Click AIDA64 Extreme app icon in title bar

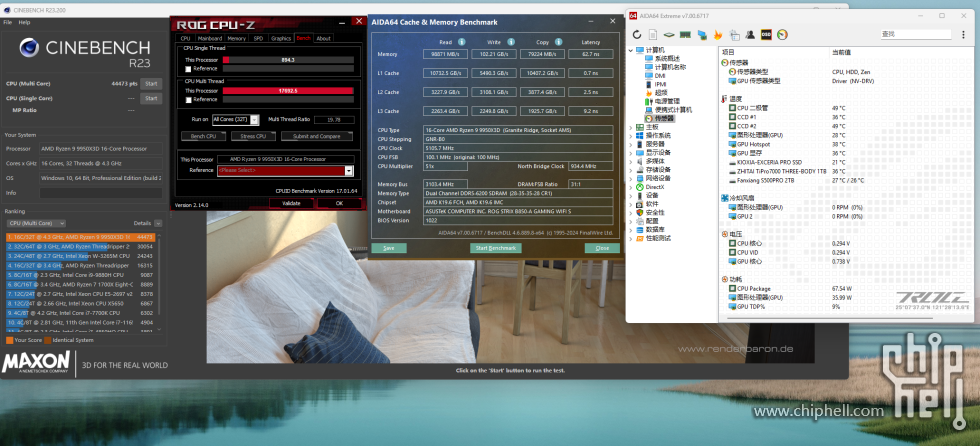click(x=633, y=15)
